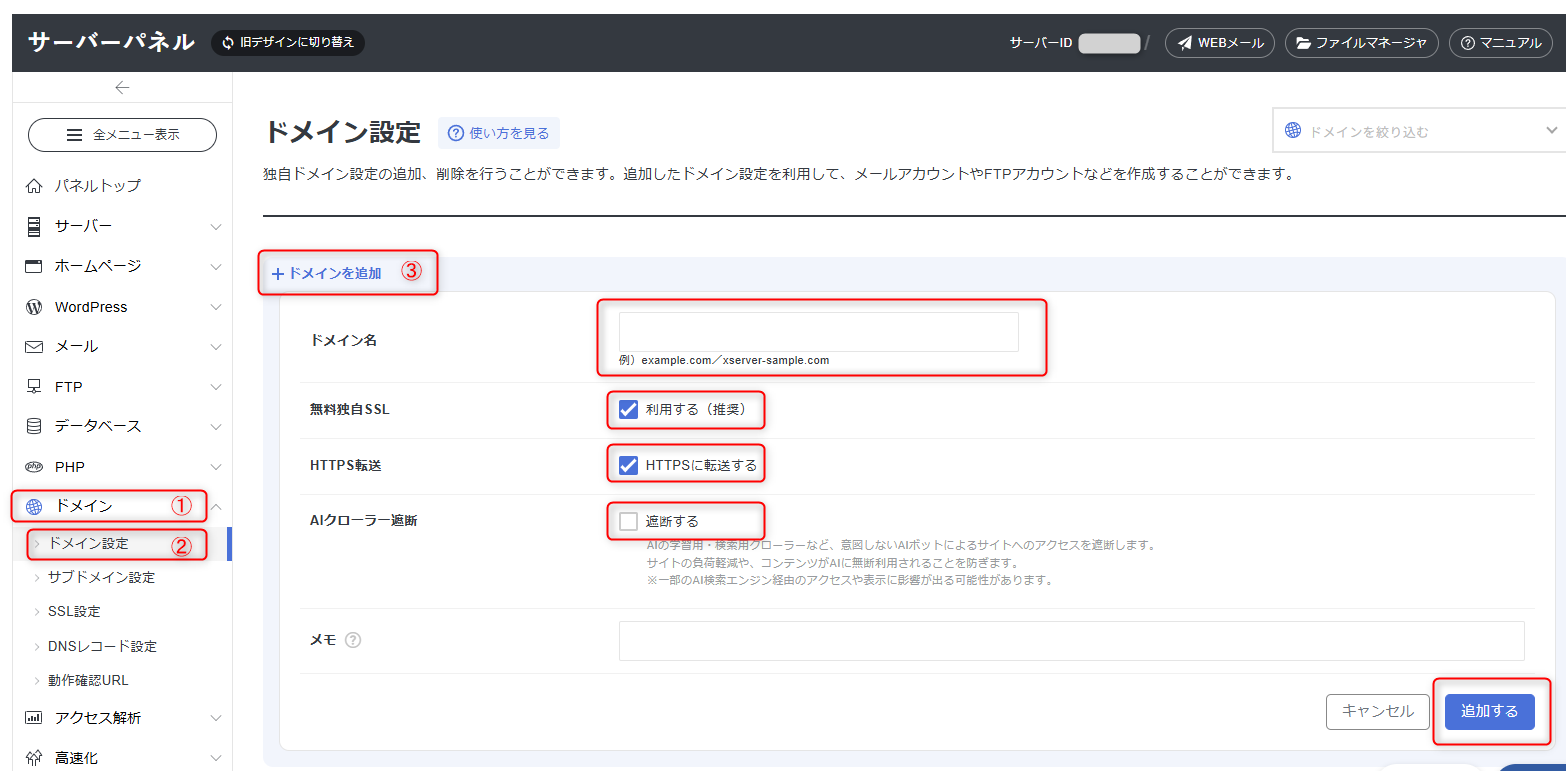Click the WordPress logo icon in sidebar
Image resolution: width=1566 pixels, height=771 pixels.
point(34,307)
